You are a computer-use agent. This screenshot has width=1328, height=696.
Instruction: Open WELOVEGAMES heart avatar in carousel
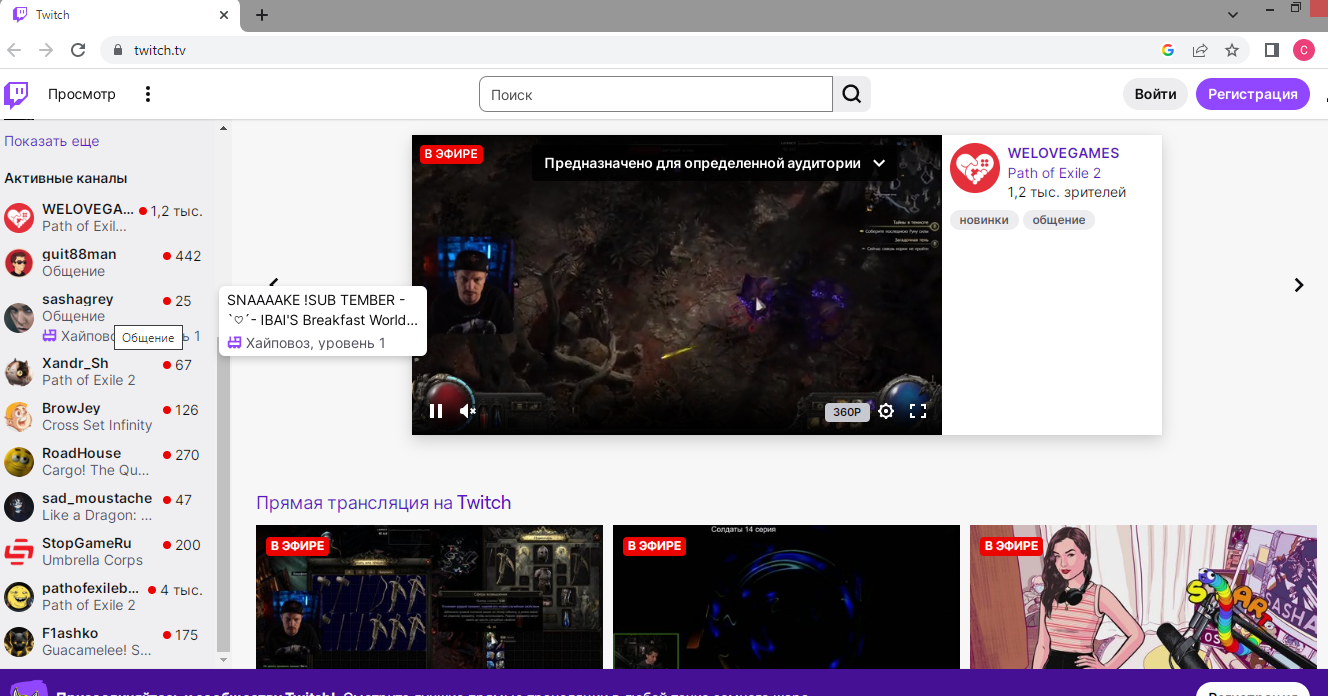pos(975,168)
